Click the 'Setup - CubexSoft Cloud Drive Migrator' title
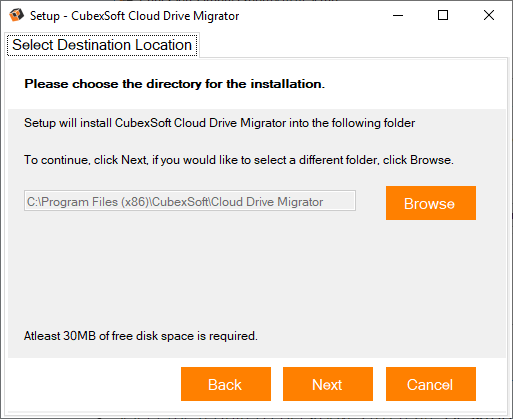This screenshot has height=419, width=513. (134, 16)
